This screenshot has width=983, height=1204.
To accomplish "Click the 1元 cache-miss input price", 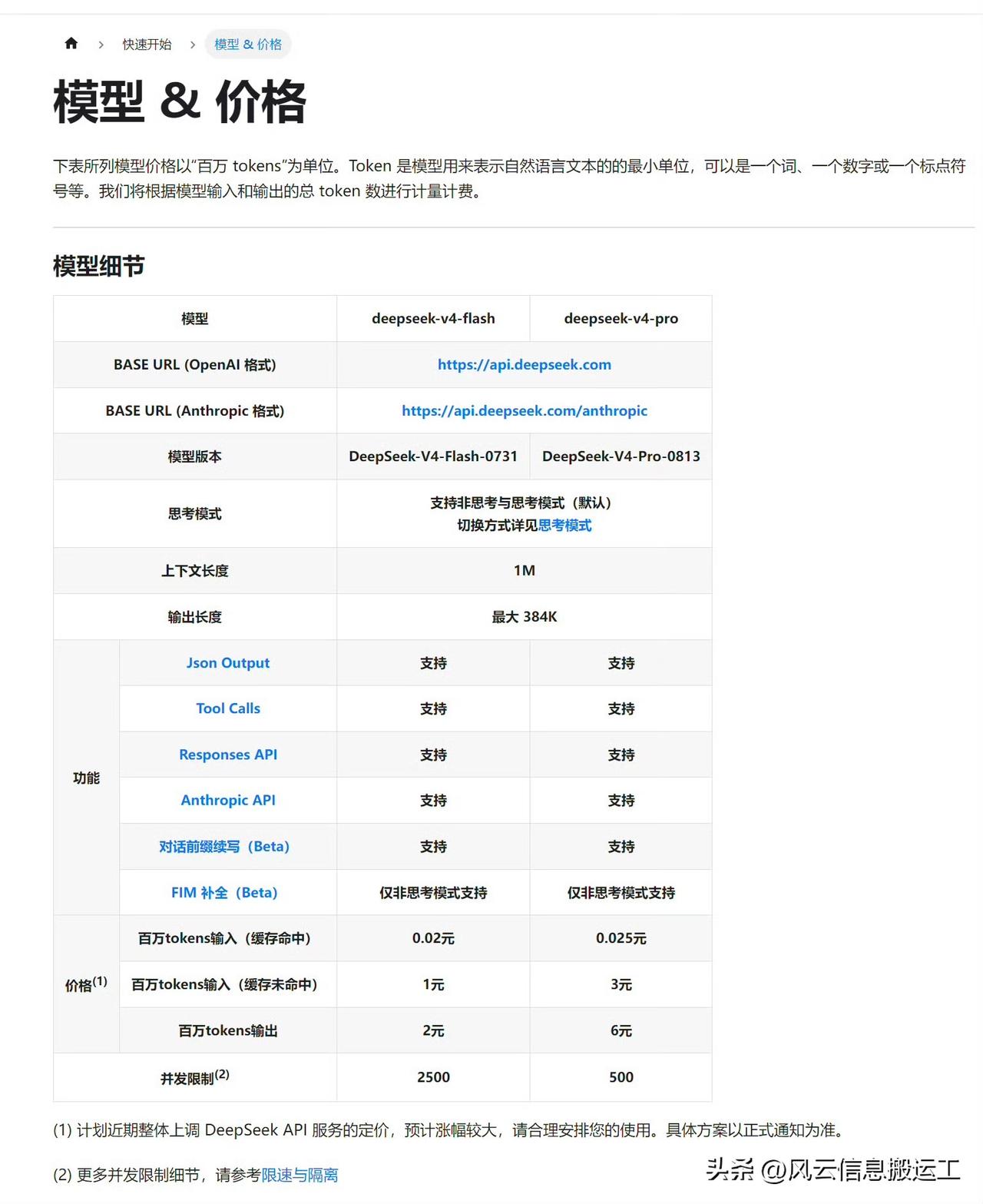I will click(433, 984).
